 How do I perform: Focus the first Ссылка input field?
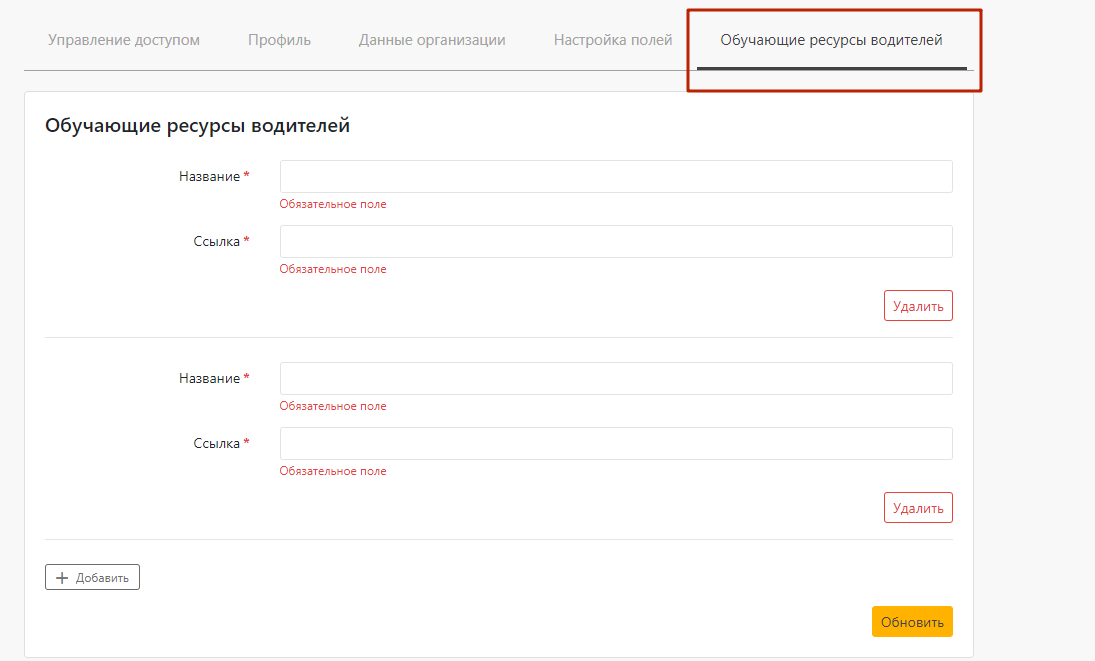pos(616,242)
